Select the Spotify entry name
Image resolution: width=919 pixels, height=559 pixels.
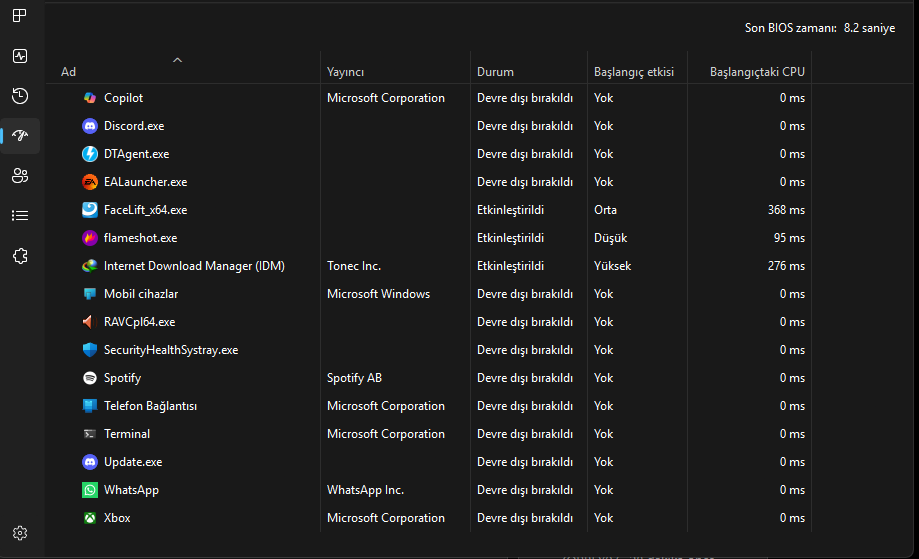(122, 378)
